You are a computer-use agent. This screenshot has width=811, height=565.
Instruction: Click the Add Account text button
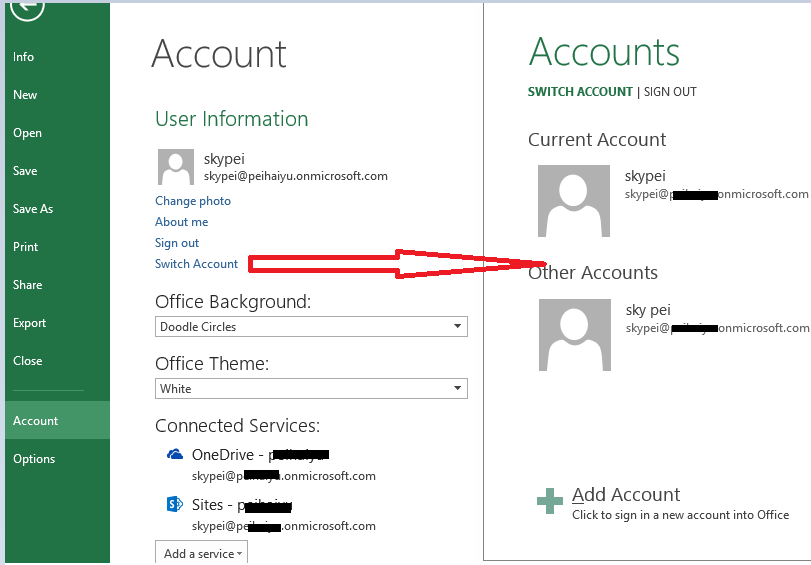point(626,495)
